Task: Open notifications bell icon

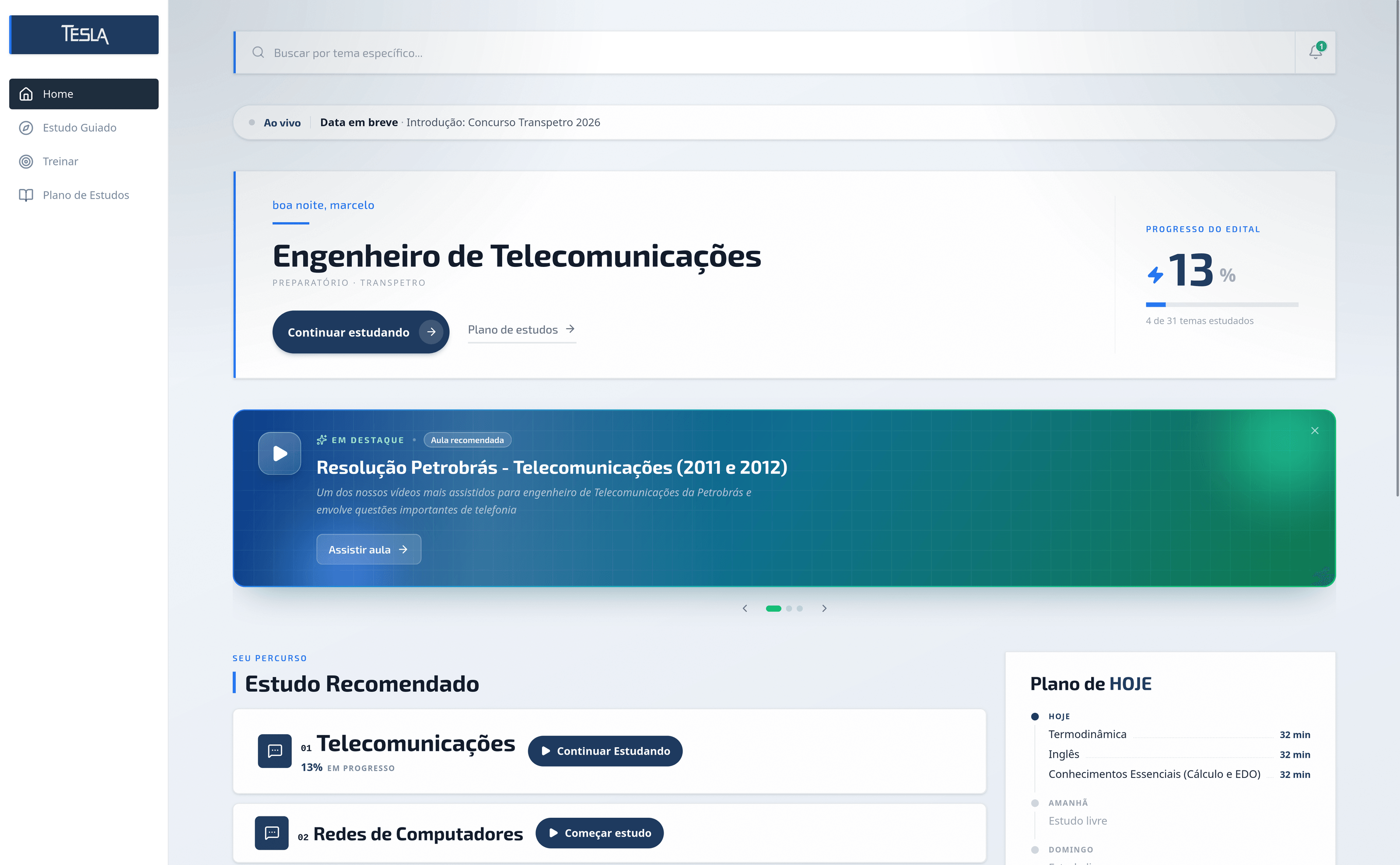Action: tap(1316, 52)
